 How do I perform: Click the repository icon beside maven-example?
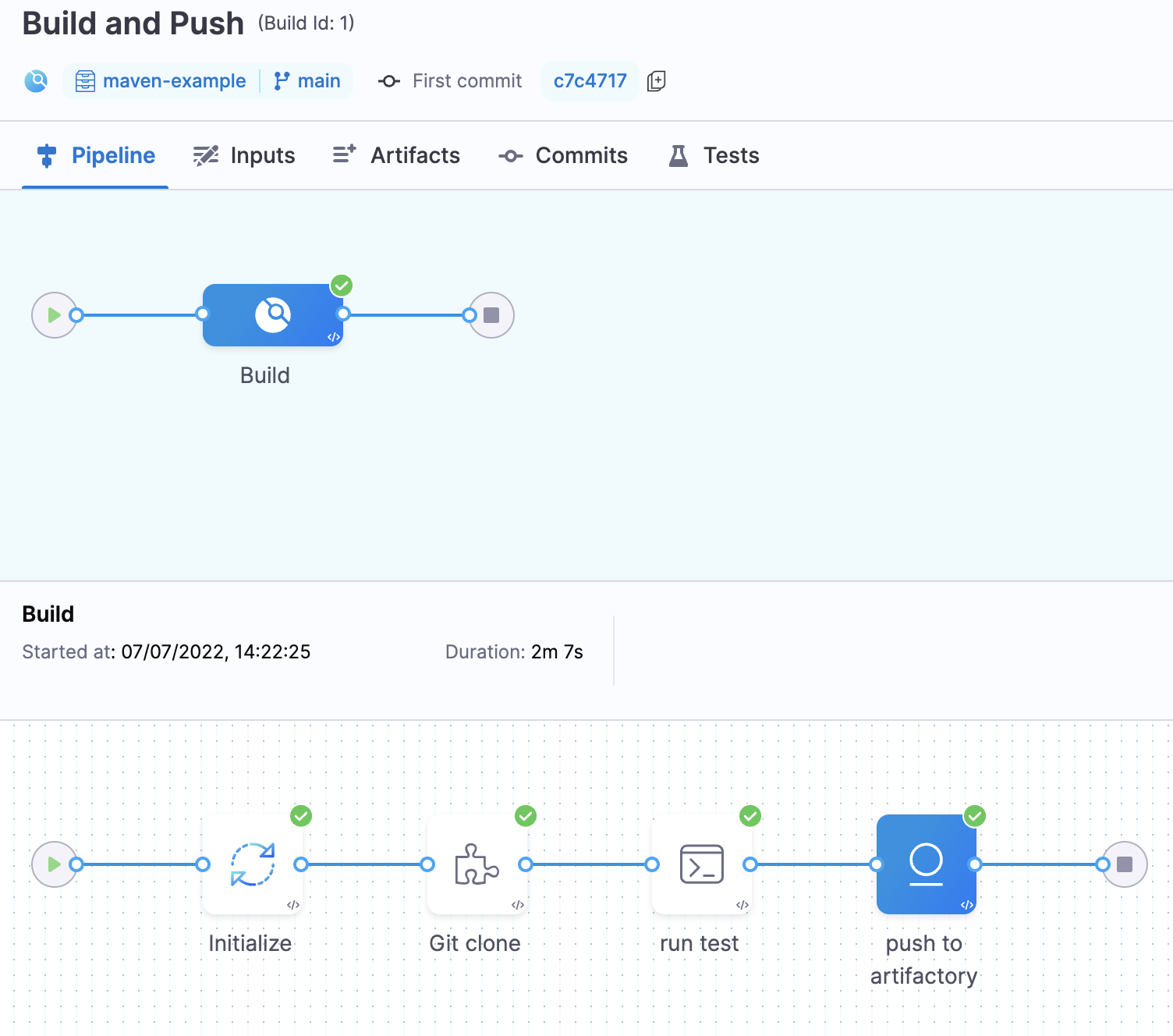tap(86, 80)
